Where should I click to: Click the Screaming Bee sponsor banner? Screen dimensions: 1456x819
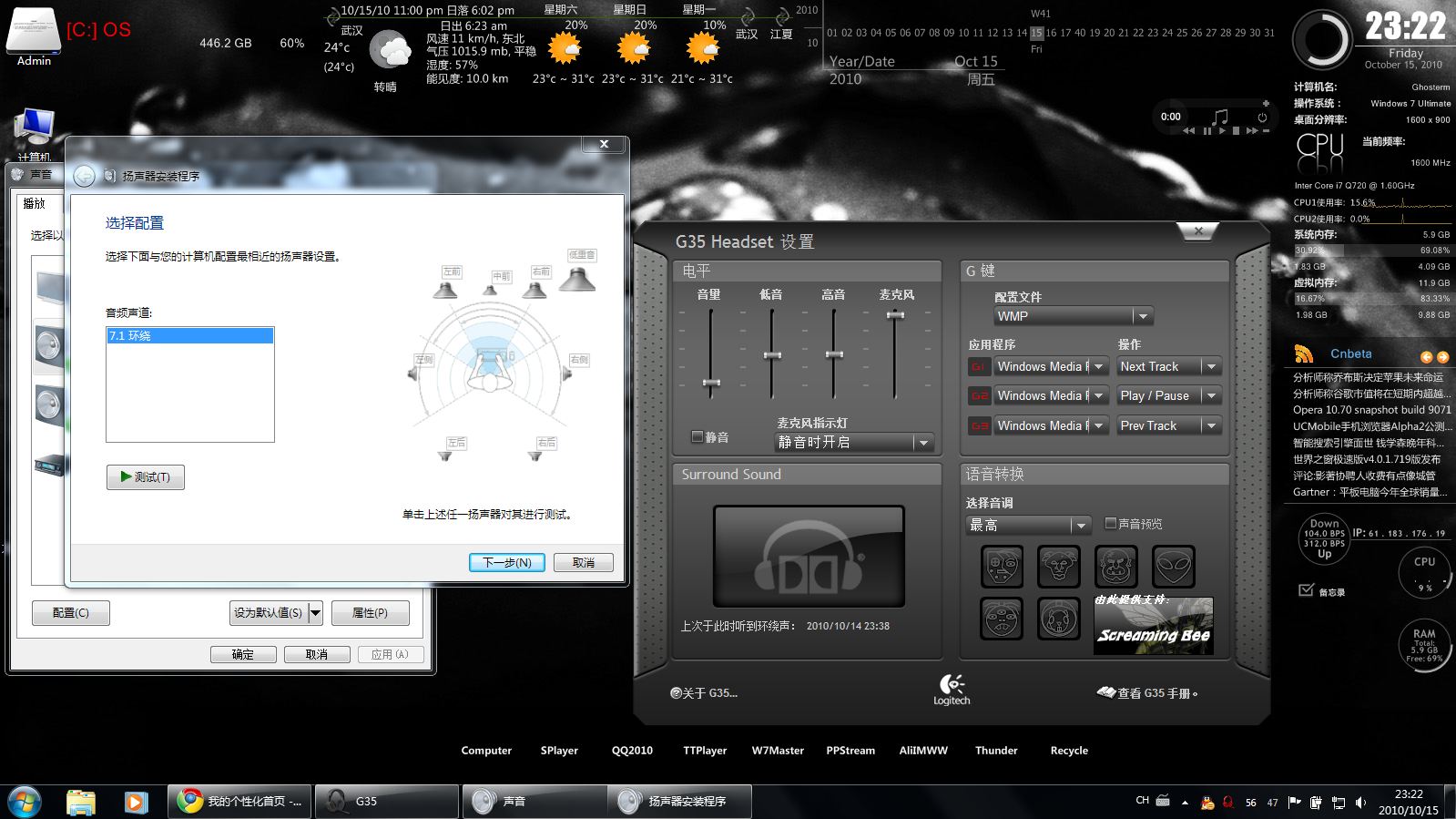[1153, 625]
